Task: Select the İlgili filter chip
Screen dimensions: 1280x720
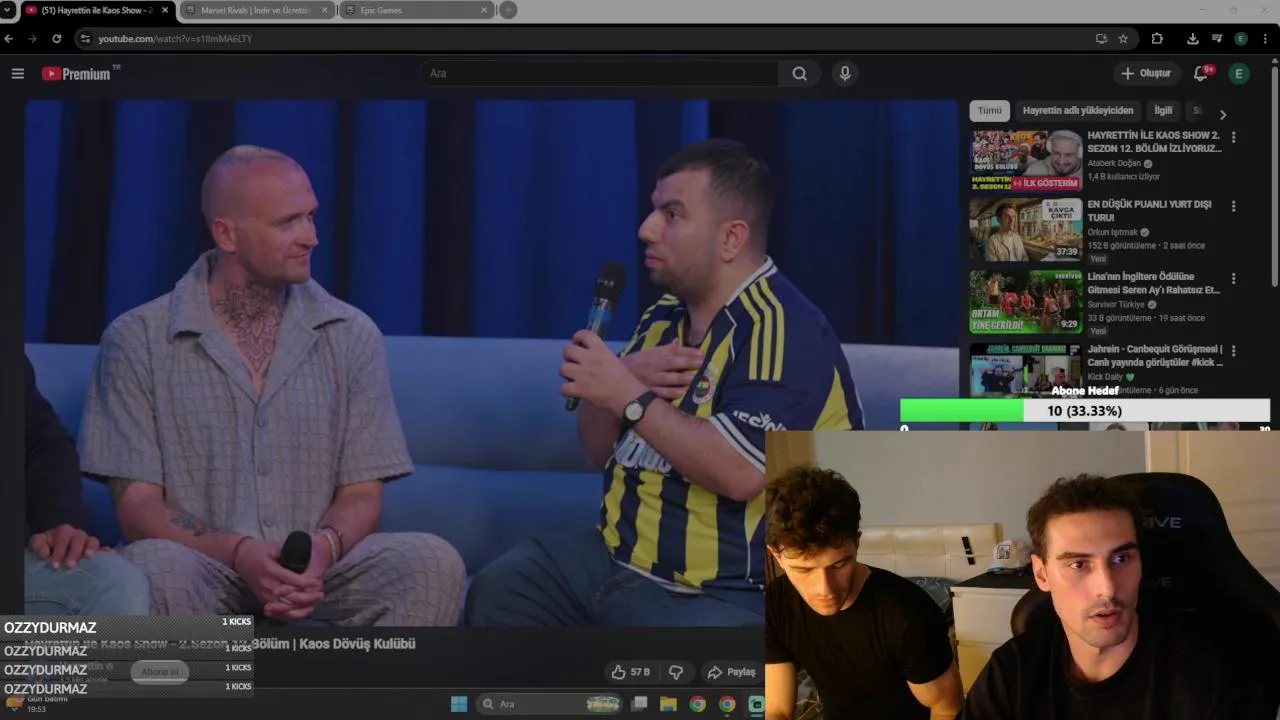Action: click(1163, 111)
